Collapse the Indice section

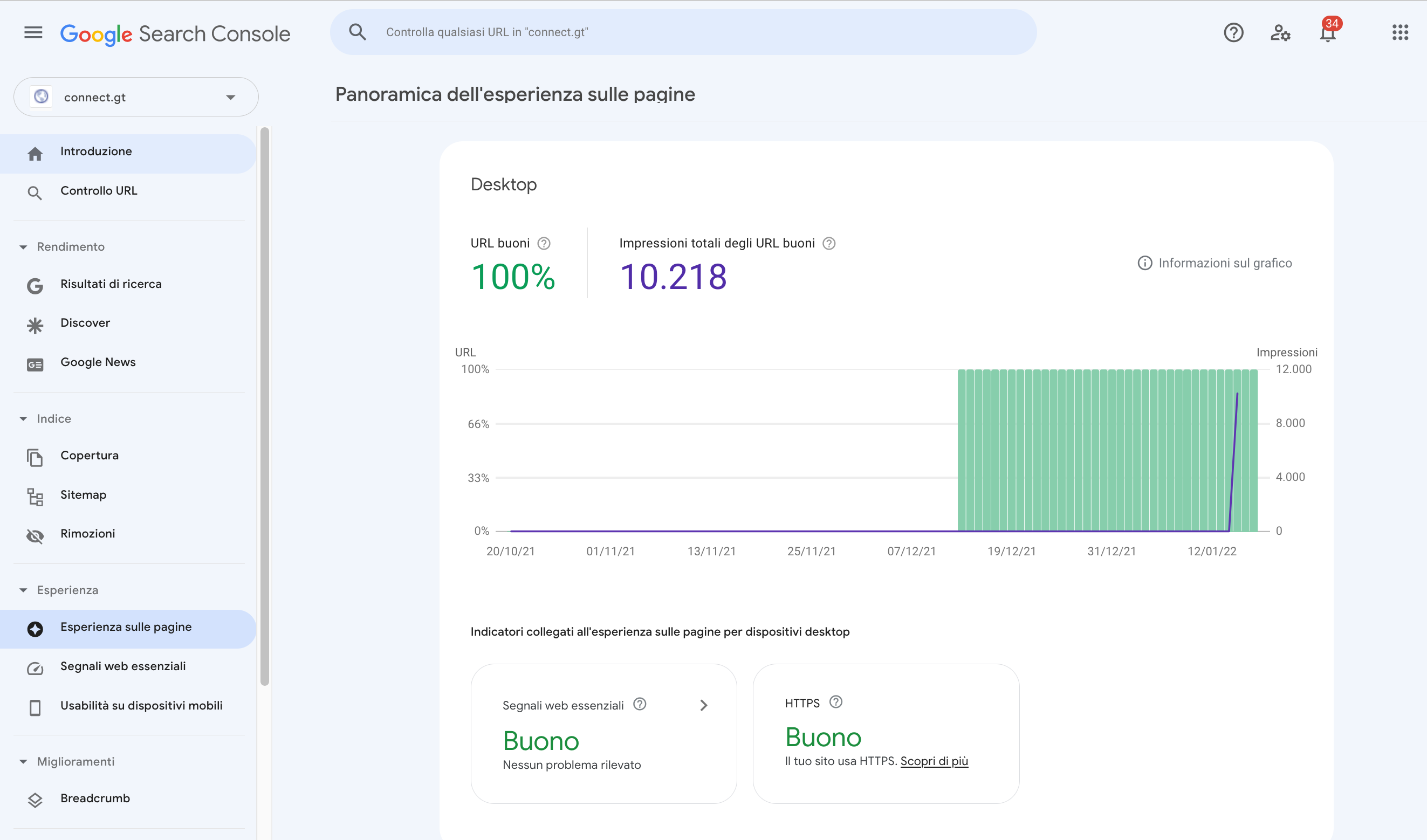[23, 419]
